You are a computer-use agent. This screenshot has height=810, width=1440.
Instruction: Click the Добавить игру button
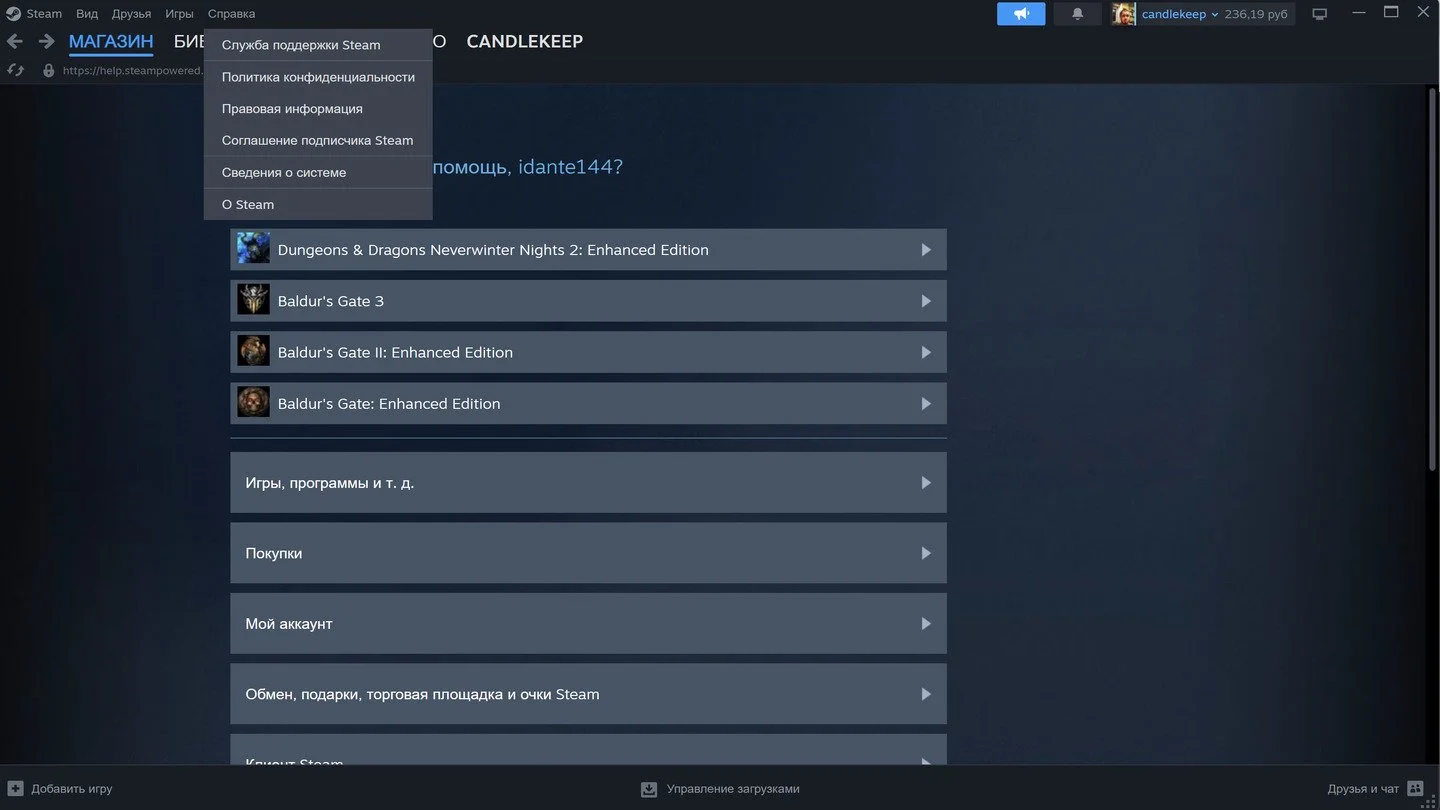60,789
